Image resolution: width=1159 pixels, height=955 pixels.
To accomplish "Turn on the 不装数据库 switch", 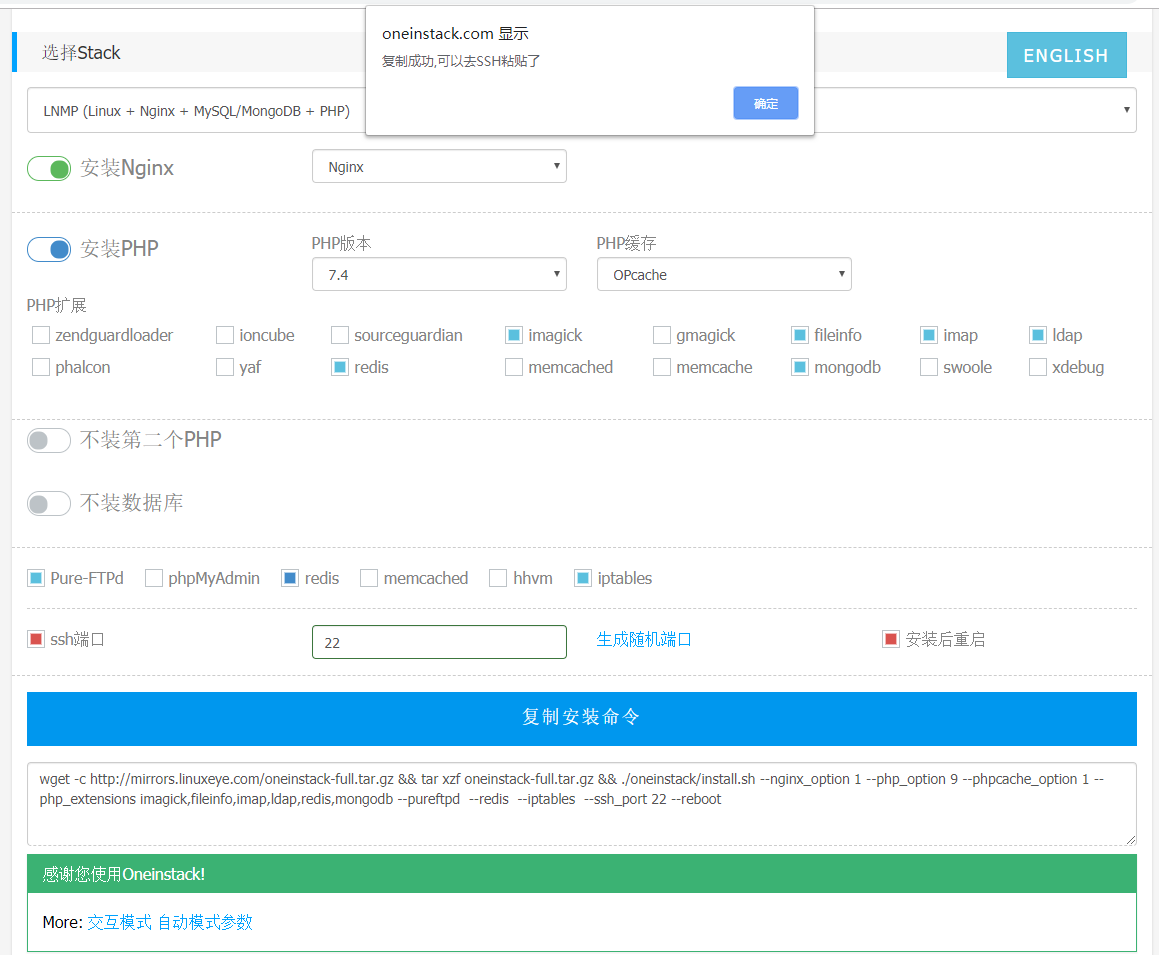I will (x=49, y=503).
